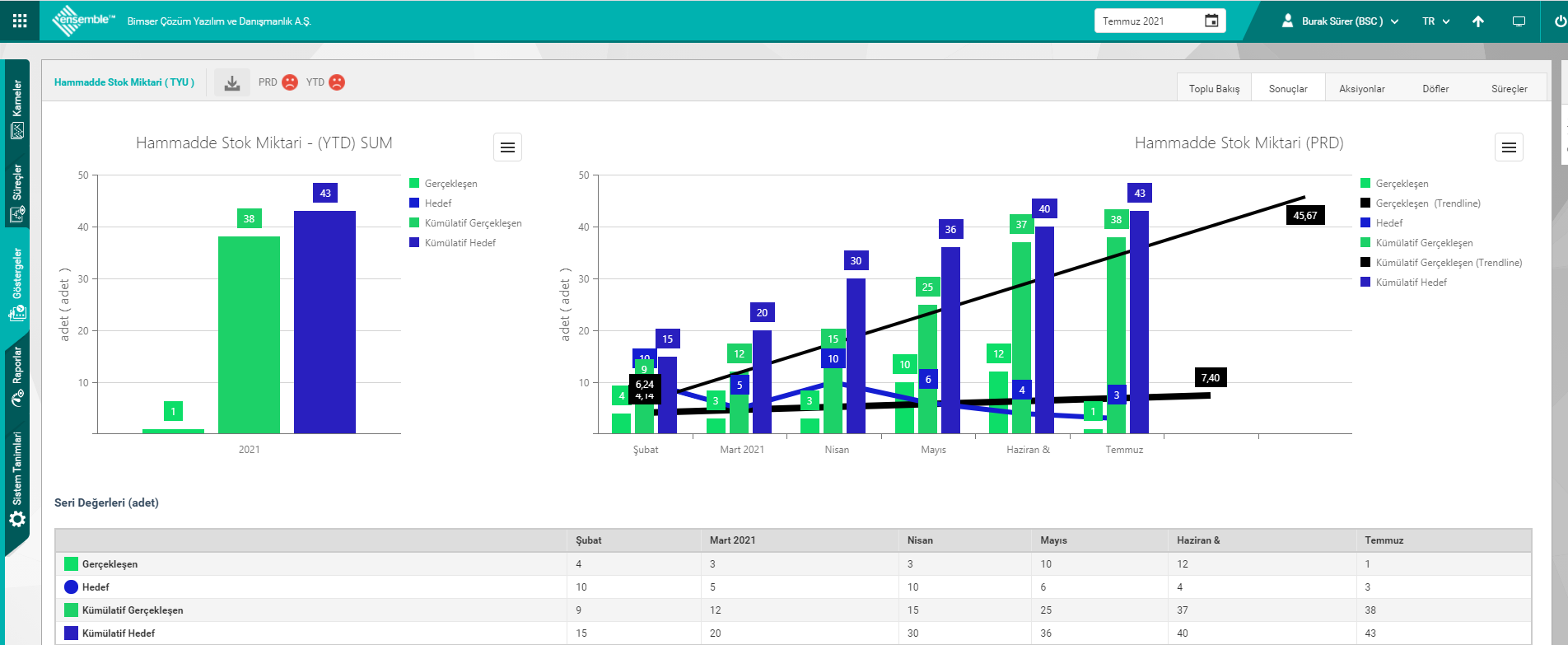Click the Hammadde Stok Miktari (TYU) title link

click(124, 82)
